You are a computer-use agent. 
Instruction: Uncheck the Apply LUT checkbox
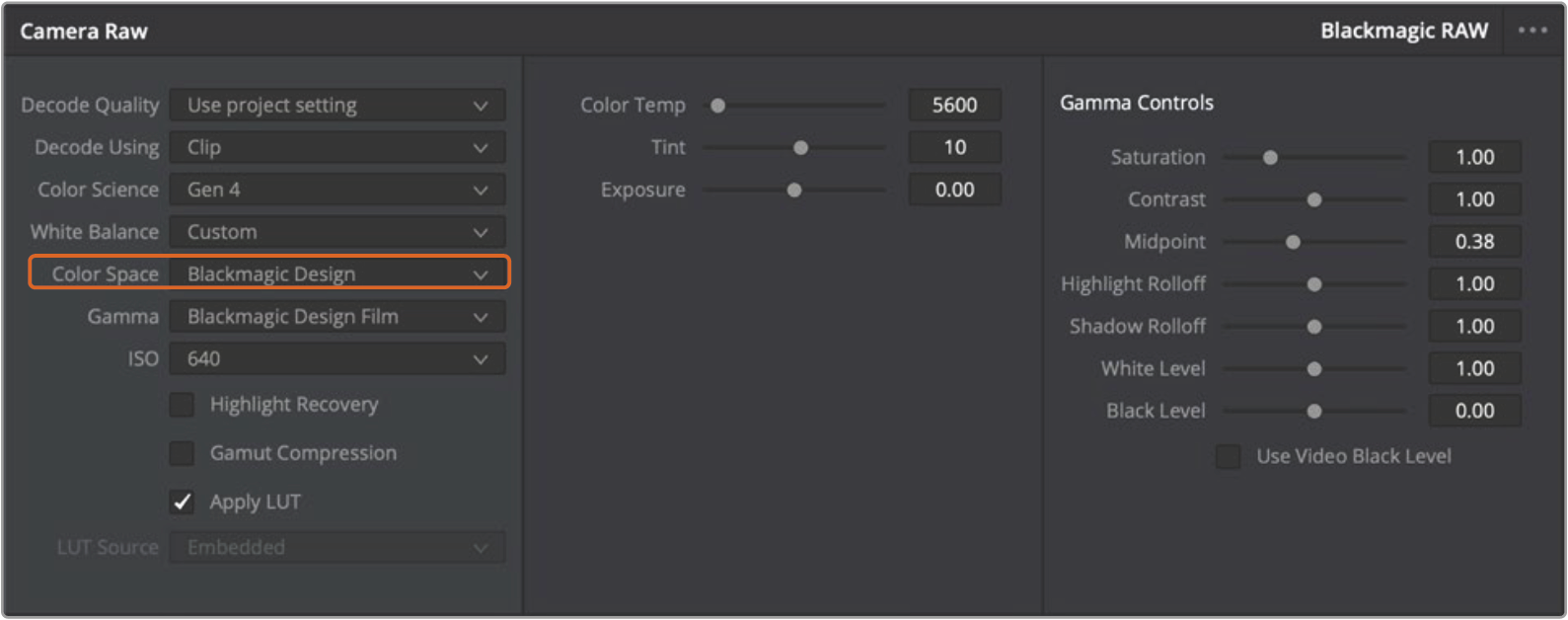point(183,503)
